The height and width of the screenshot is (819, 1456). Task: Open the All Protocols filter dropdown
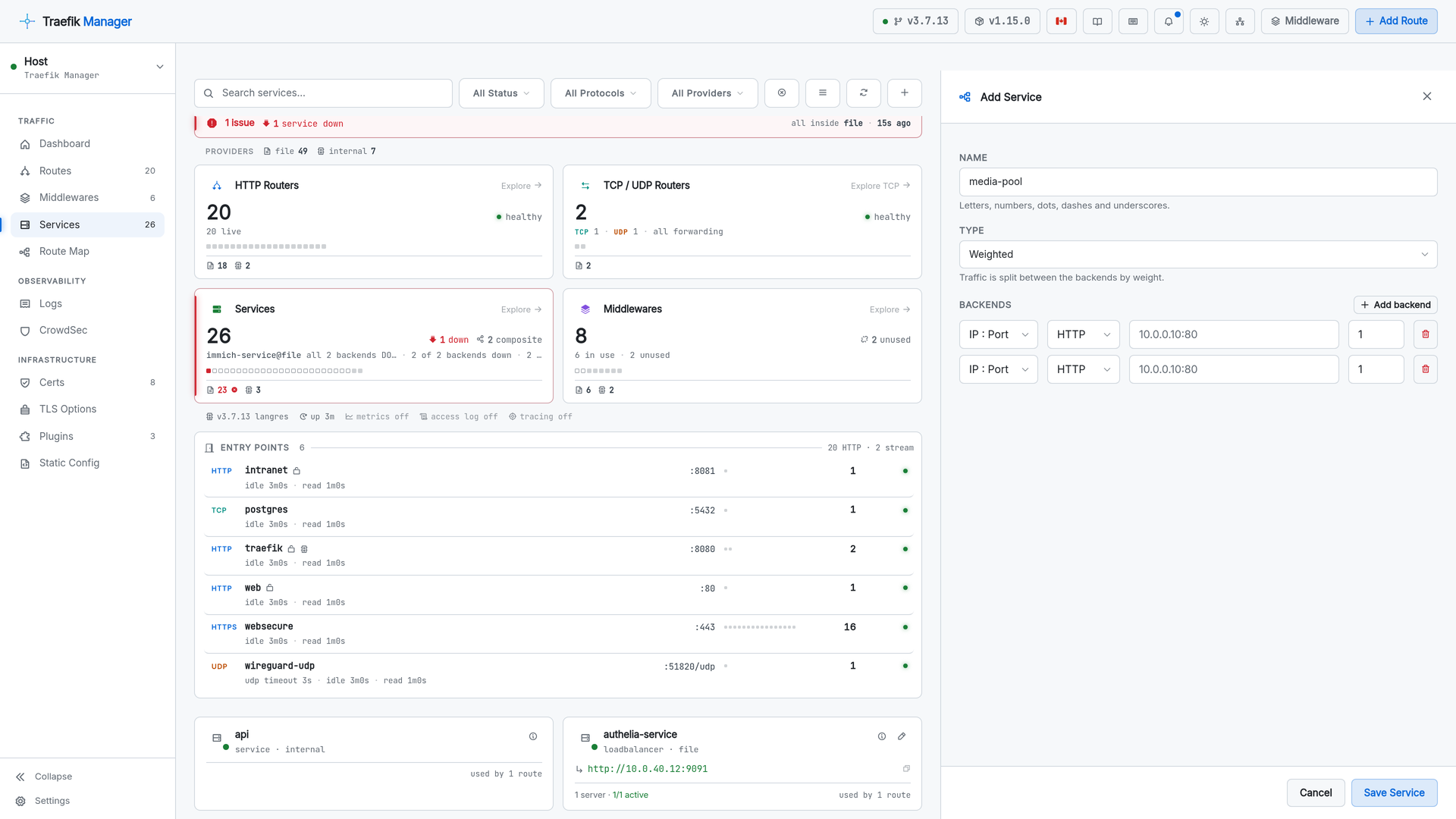(601, 93)
